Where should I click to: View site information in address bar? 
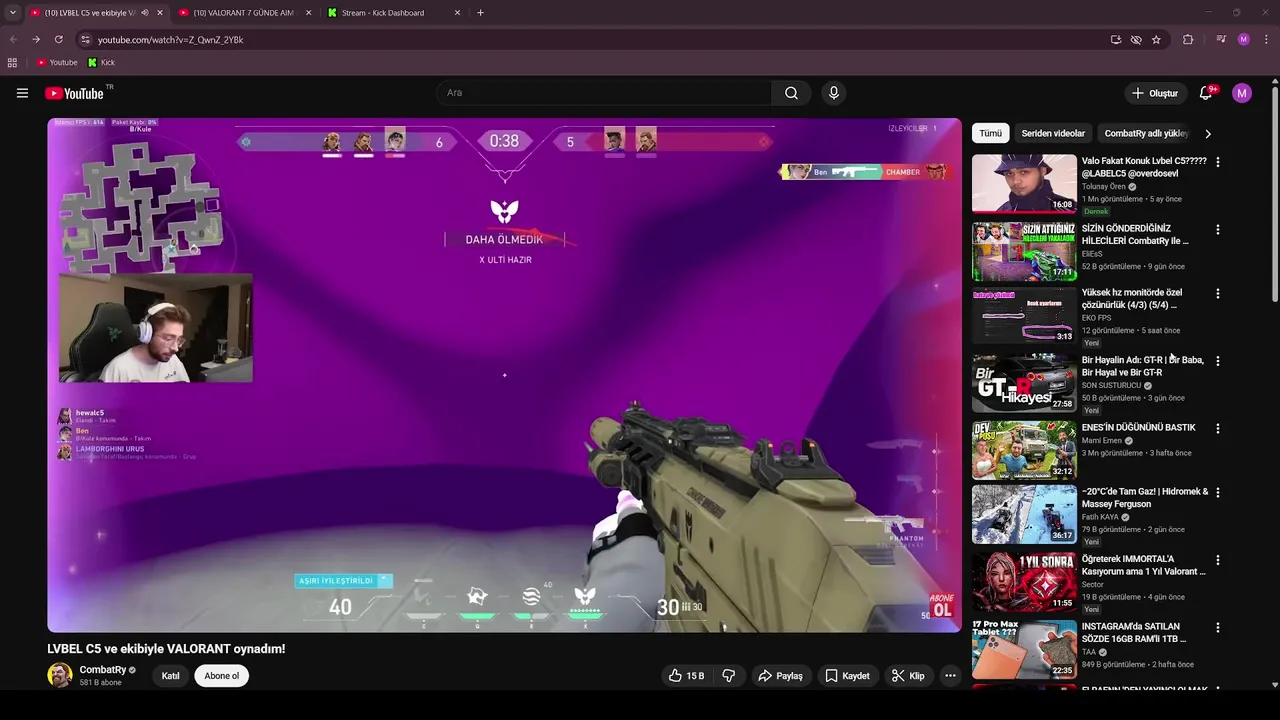pyautogui.click(x=86, y=39)
